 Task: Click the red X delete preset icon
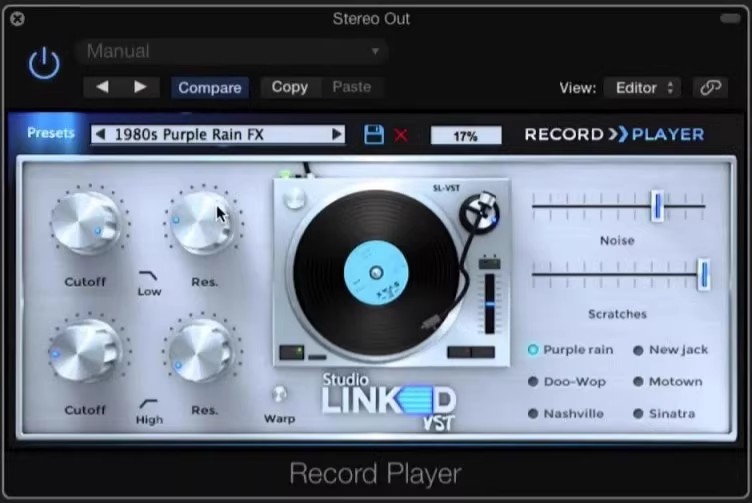pyautogui.click(x=401, y=134)
